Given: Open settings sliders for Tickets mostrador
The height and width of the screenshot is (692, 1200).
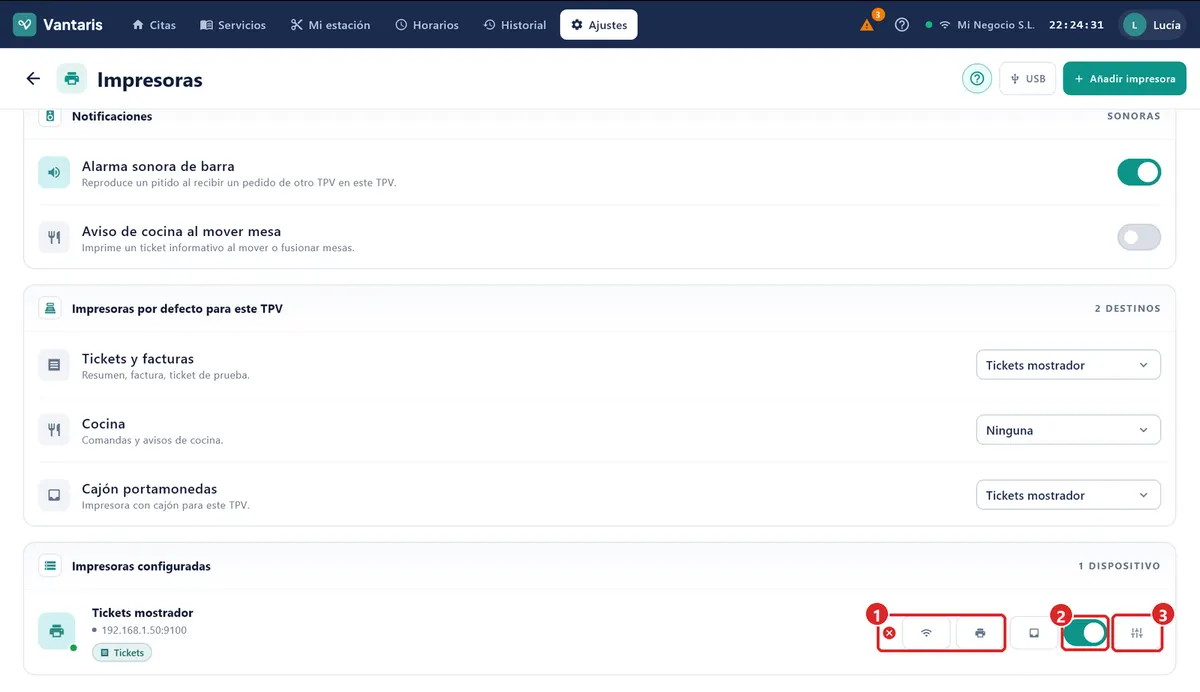Looking at the screenshot, I should (1137, 633).
